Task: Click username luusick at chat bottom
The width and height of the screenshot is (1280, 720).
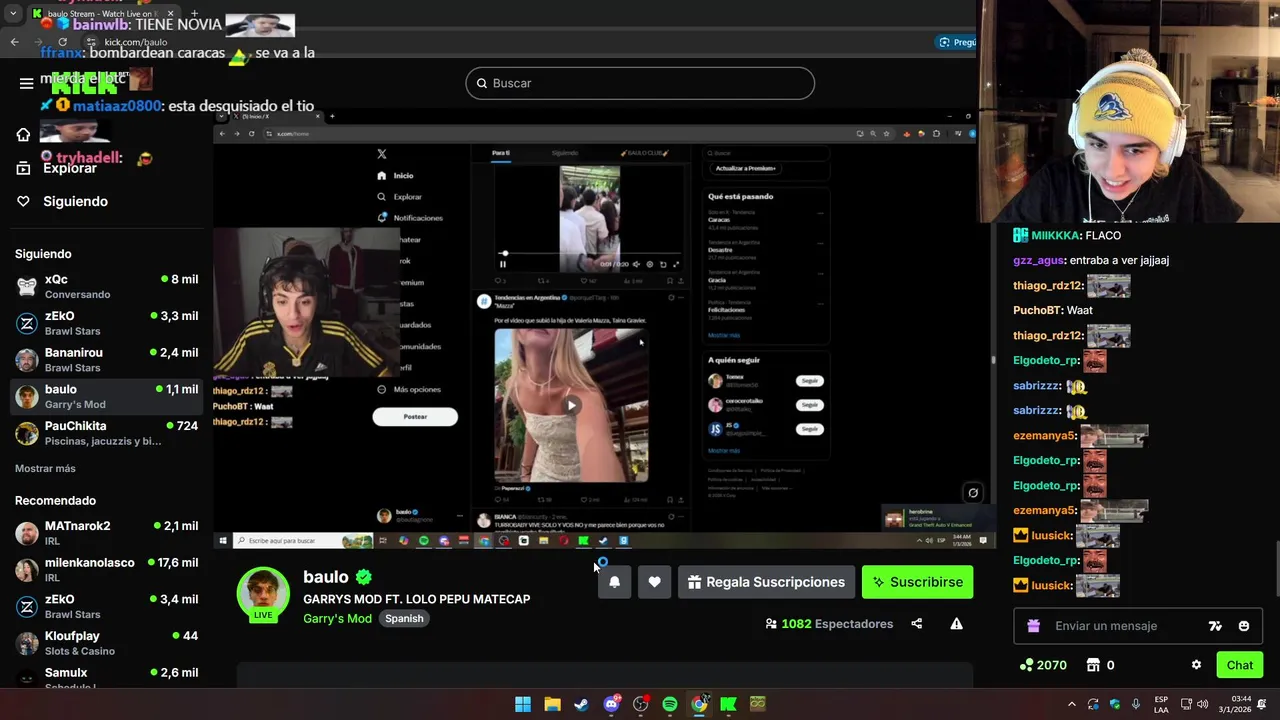Action: [1051, 585]
